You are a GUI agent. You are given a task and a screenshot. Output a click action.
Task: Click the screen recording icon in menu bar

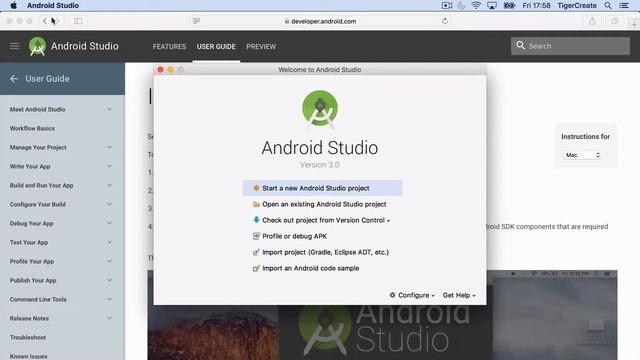(x=447, y=5)
